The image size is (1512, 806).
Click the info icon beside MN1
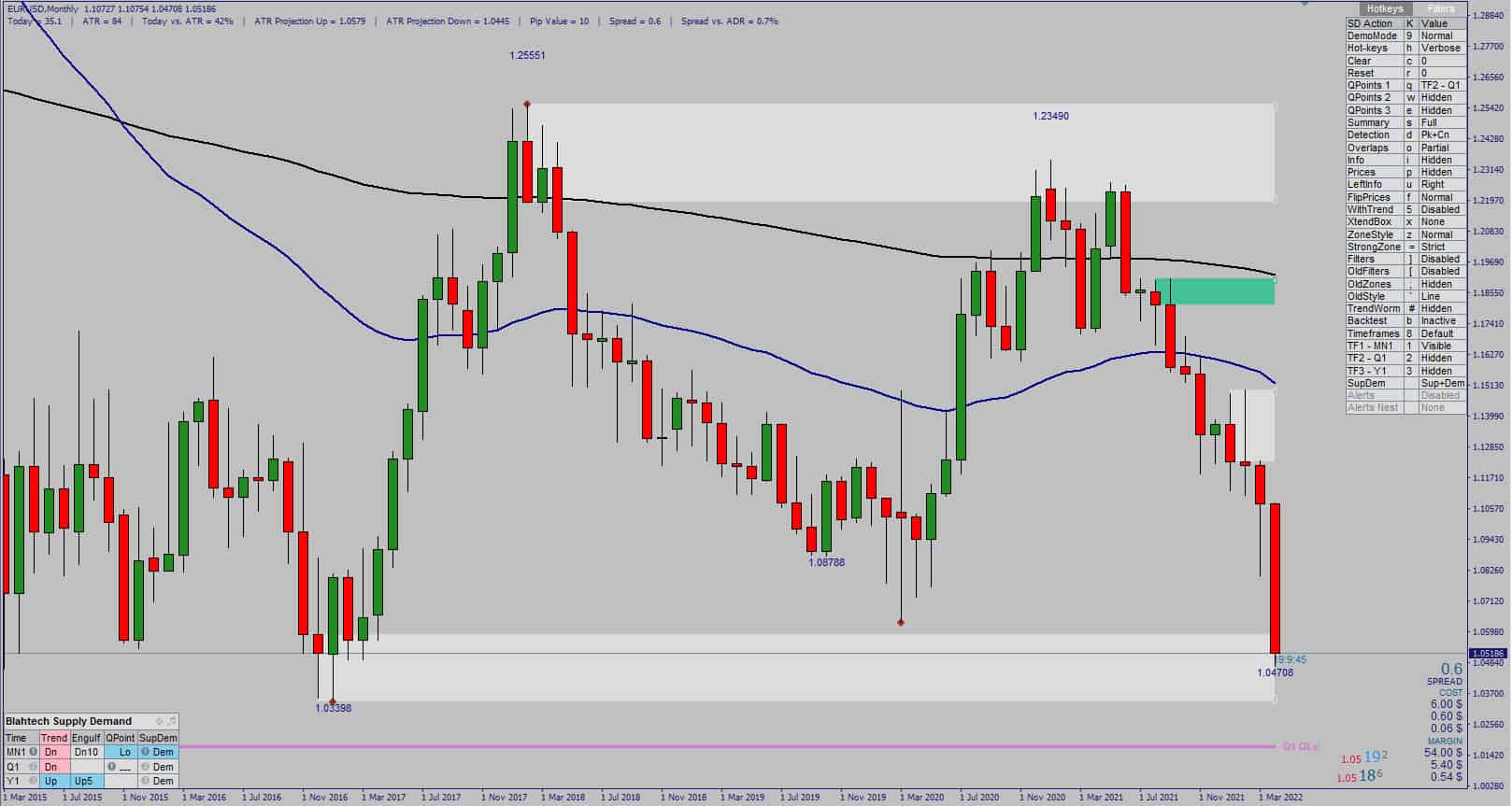tap(34, 752)
